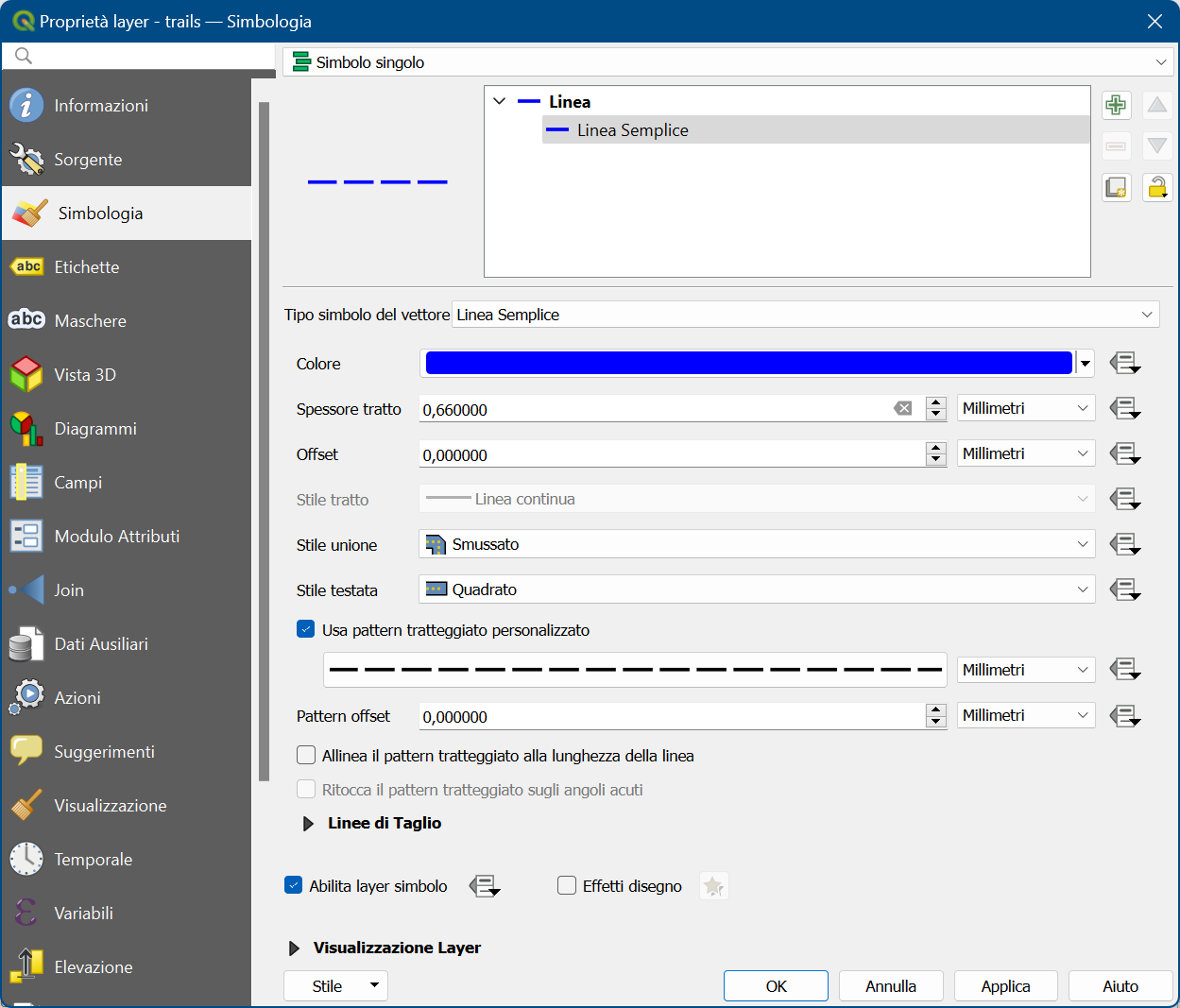Screen dimensions: 1180x1008
Task: Expand the Visualizzazione Layer section
Action: (x=294, y=948)
